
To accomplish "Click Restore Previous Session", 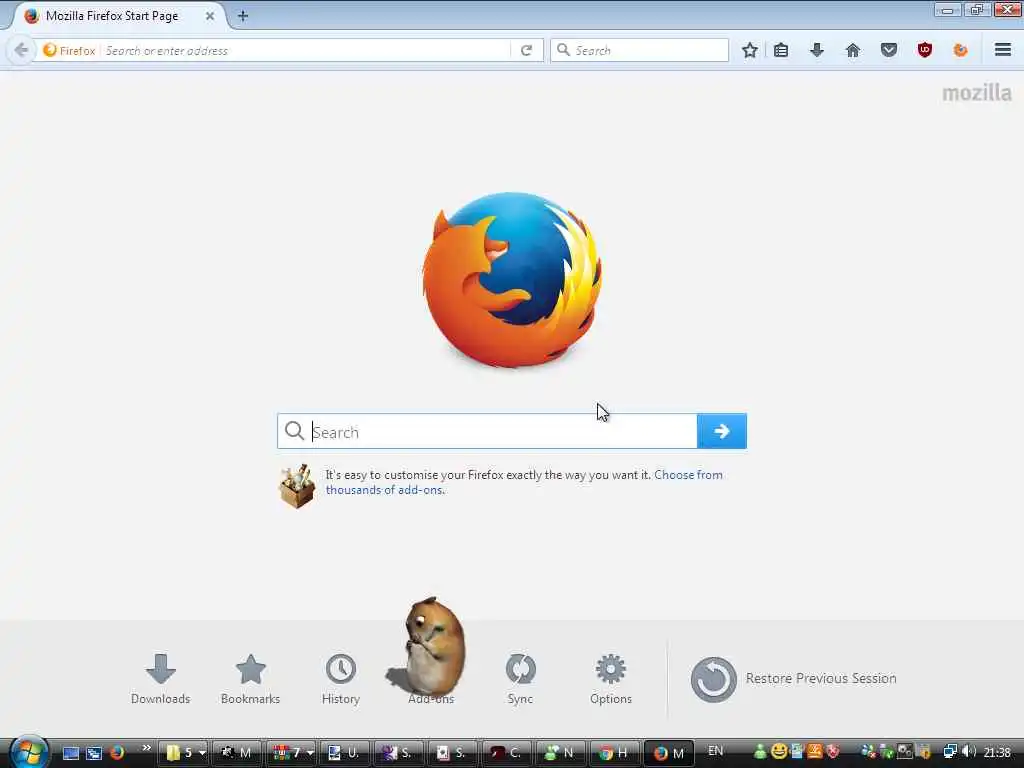I will (793, 679).
